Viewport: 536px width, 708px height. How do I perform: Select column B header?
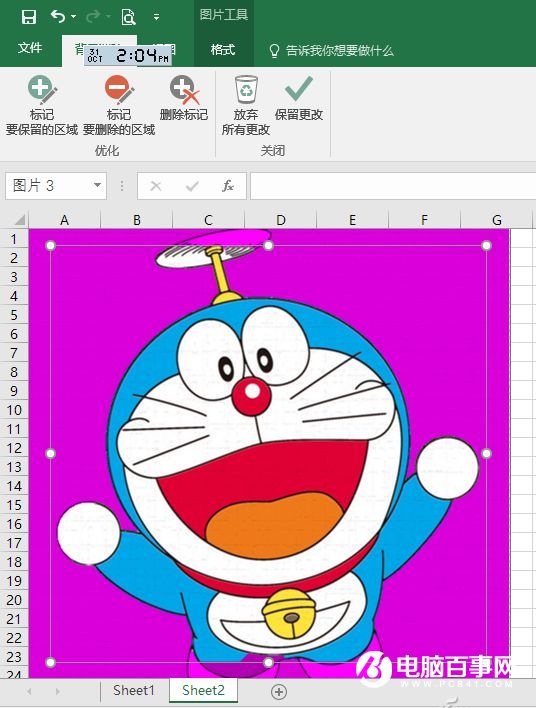137,220
